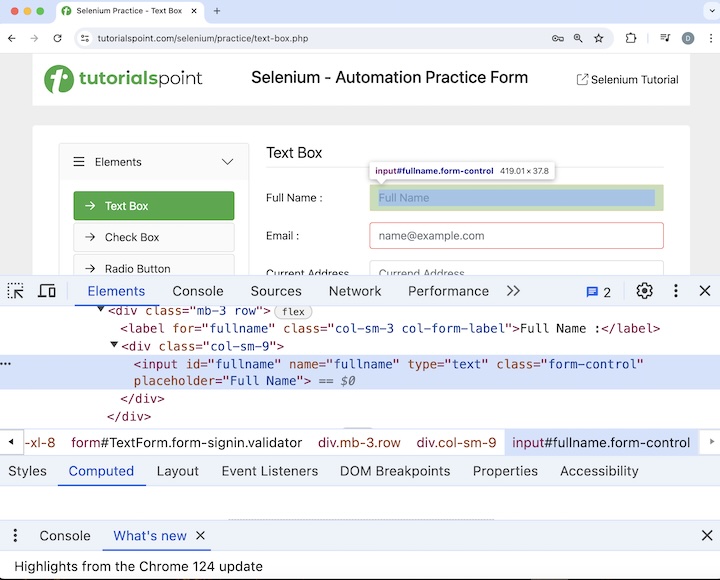
Task: Toggle the device toolbar icon
Action: click(x=47, y=291)
